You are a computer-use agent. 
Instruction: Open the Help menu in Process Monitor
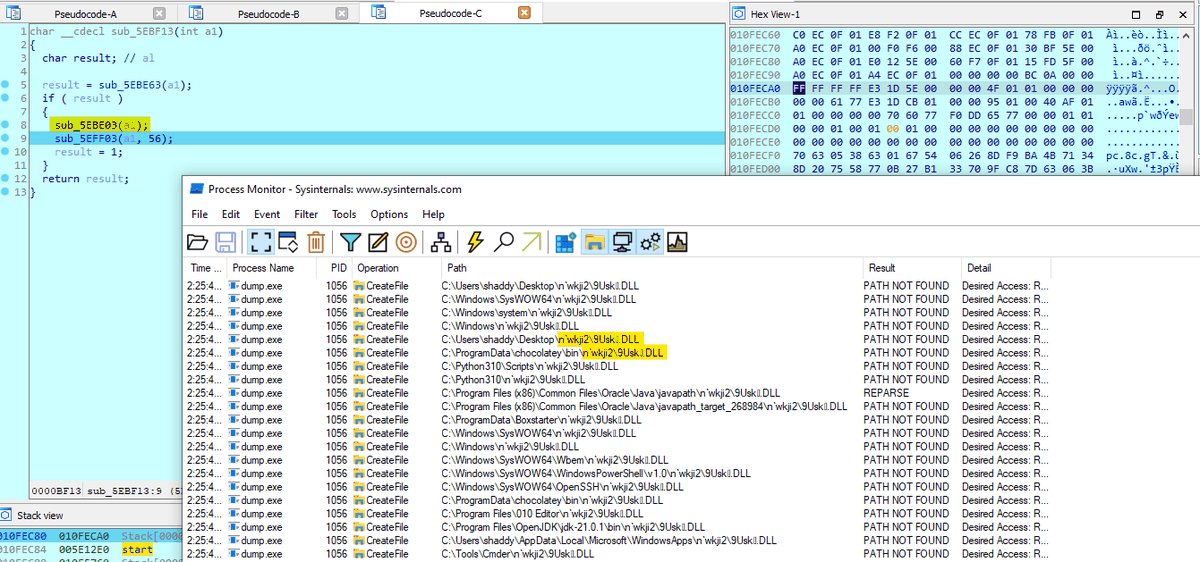click(x=433, y=214)
